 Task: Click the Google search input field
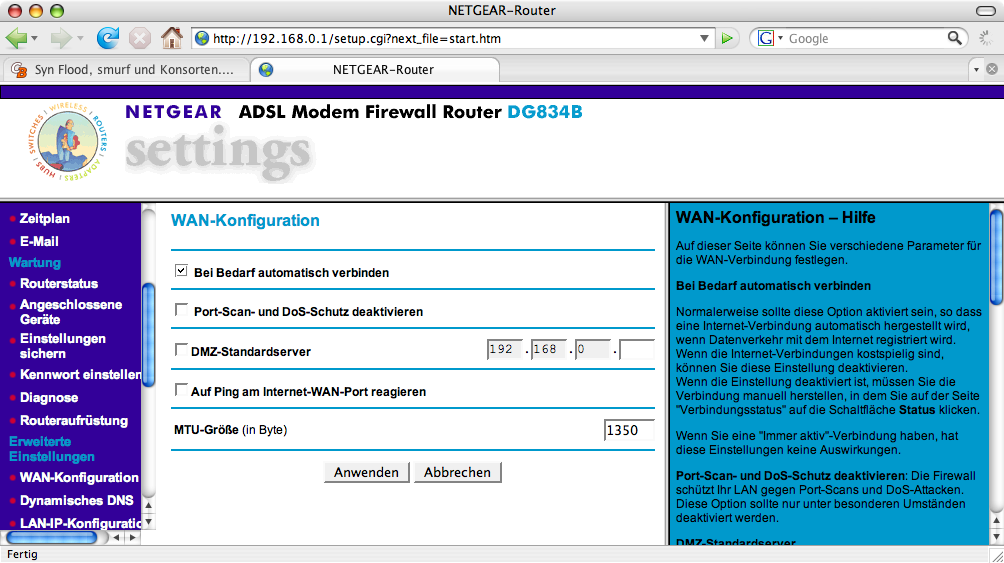pyautogui.click(x=864, y=38)
